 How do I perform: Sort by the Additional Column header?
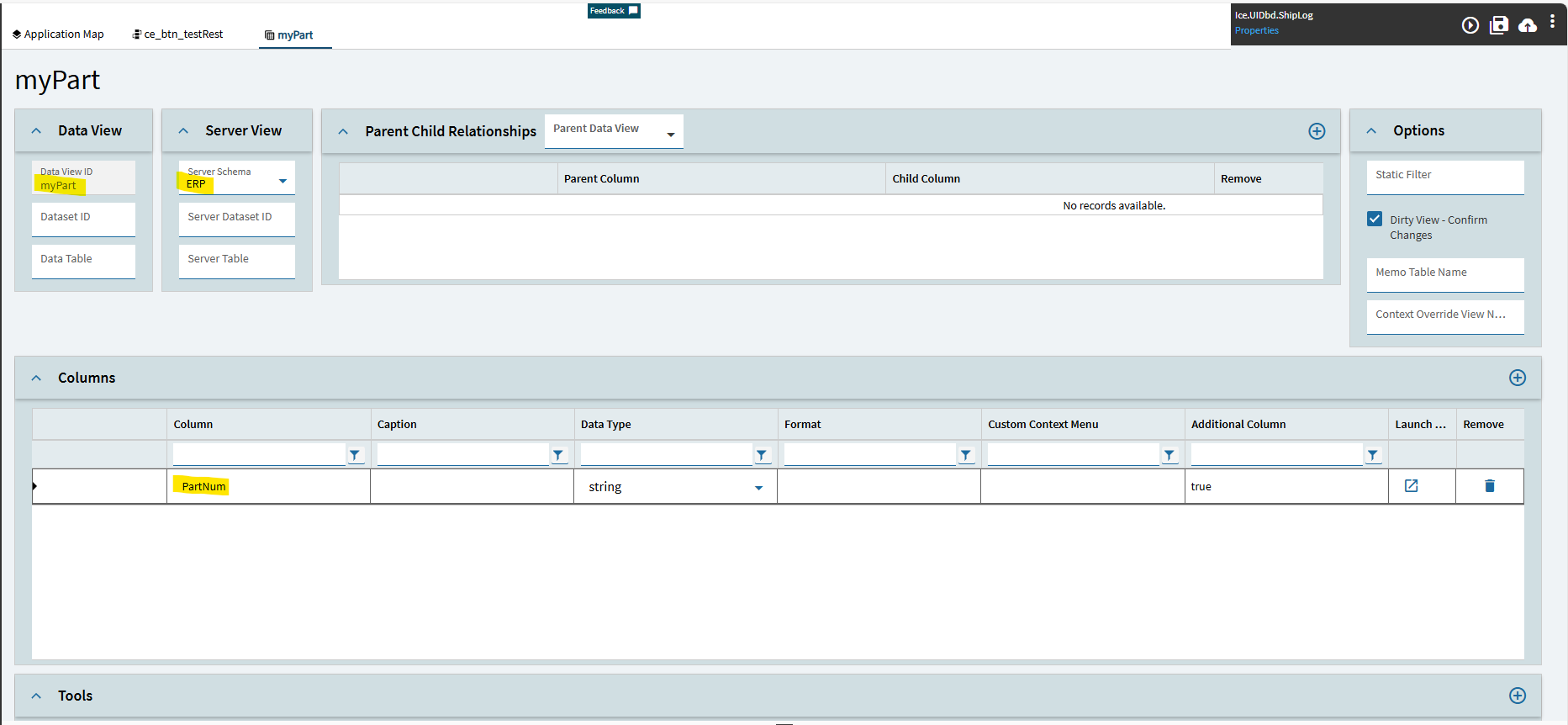1238,425
